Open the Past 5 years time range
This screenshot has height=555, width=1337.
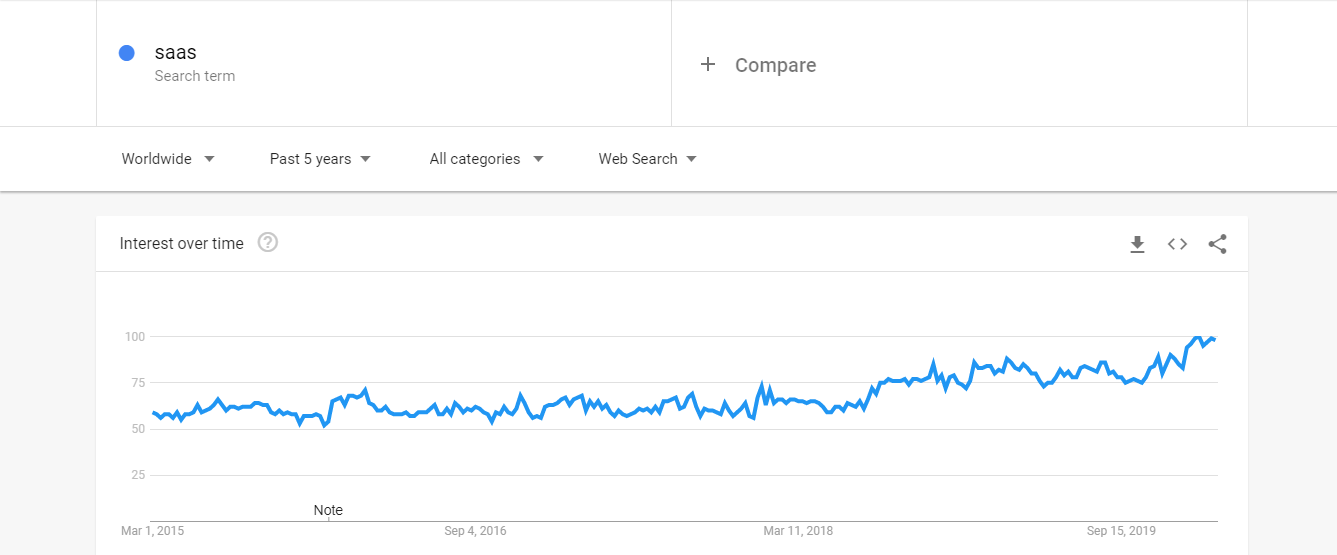pyautogui.click(x=320, y=159)
